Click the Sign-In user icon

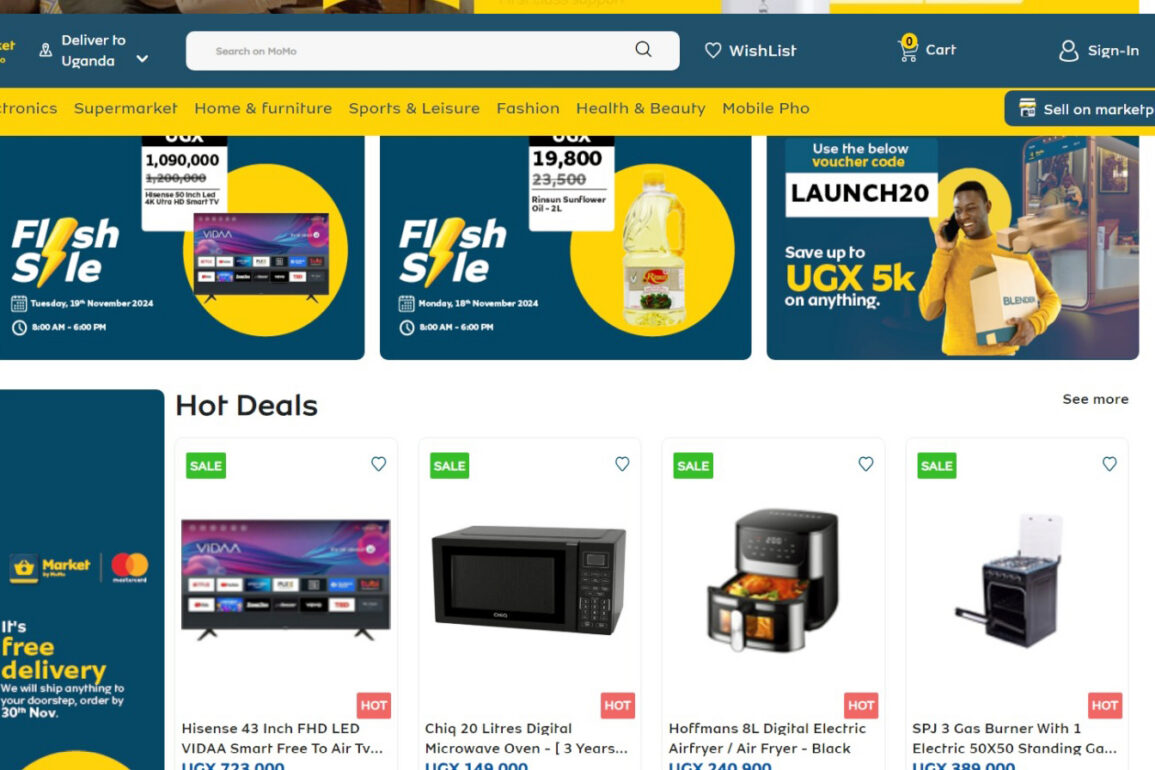coord(1068,51)
